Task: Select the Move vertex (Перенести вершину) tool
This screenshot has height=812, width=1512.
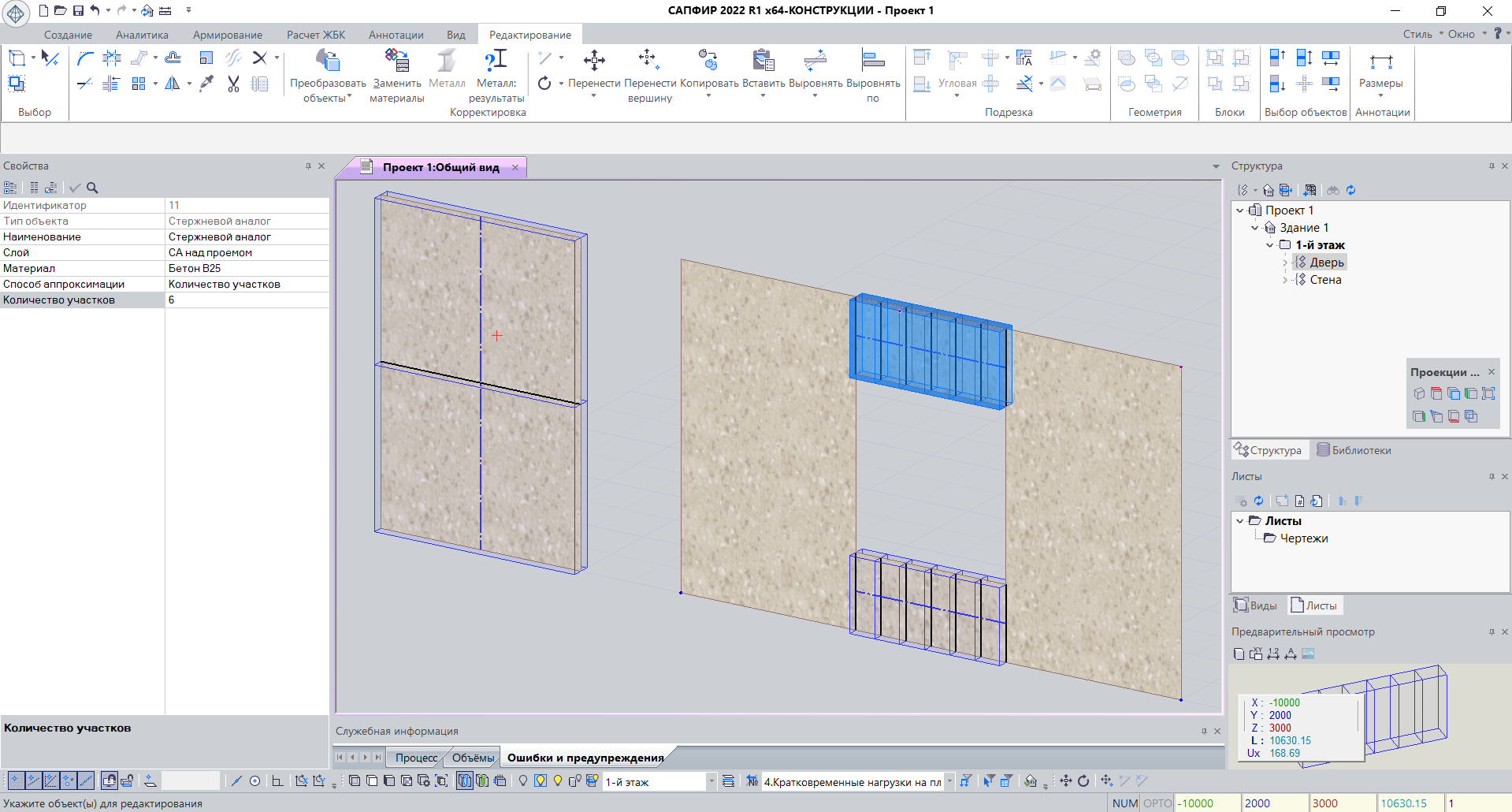Action: tap(648, 60)
